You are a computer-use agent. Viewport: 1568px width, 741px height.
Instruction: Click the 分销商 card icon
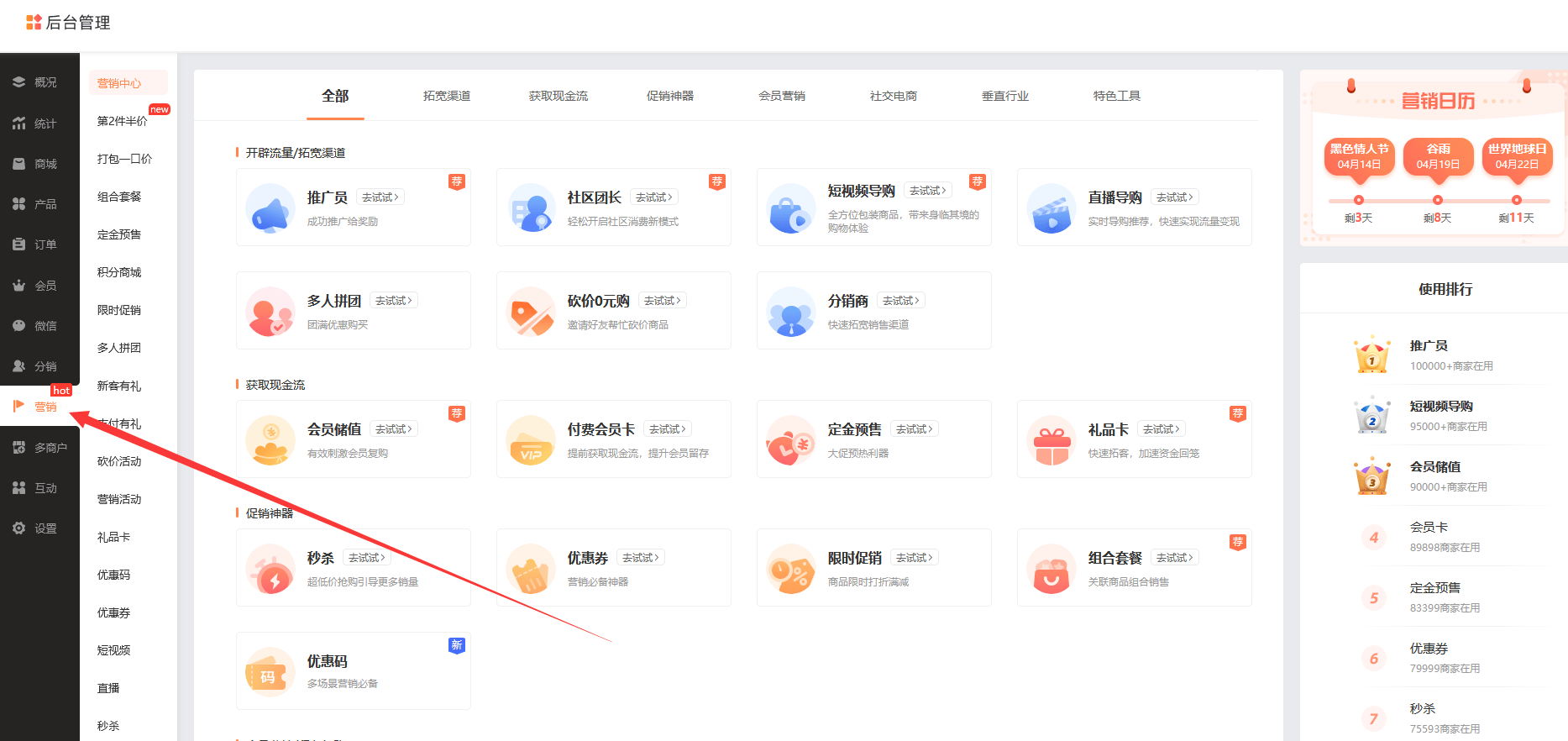pyautogui.click(x=791, y=312)
